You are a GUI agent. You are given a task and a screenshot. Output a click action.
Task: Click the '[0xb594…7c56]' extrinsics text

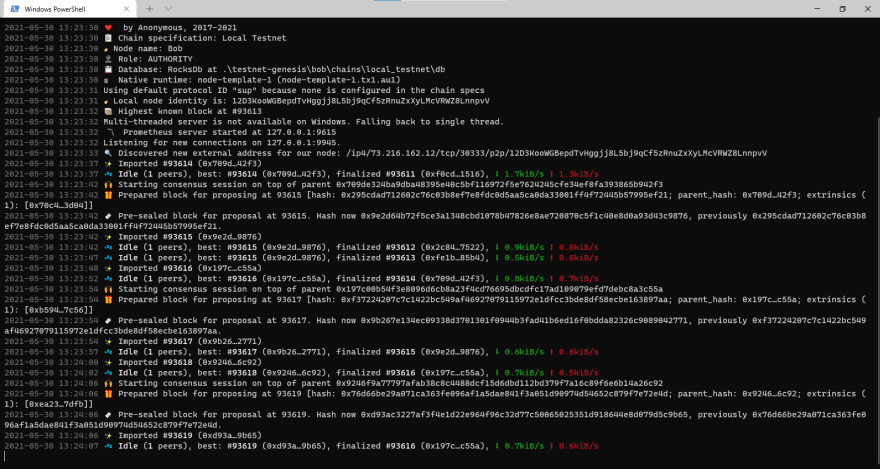[x=55, y=310]
